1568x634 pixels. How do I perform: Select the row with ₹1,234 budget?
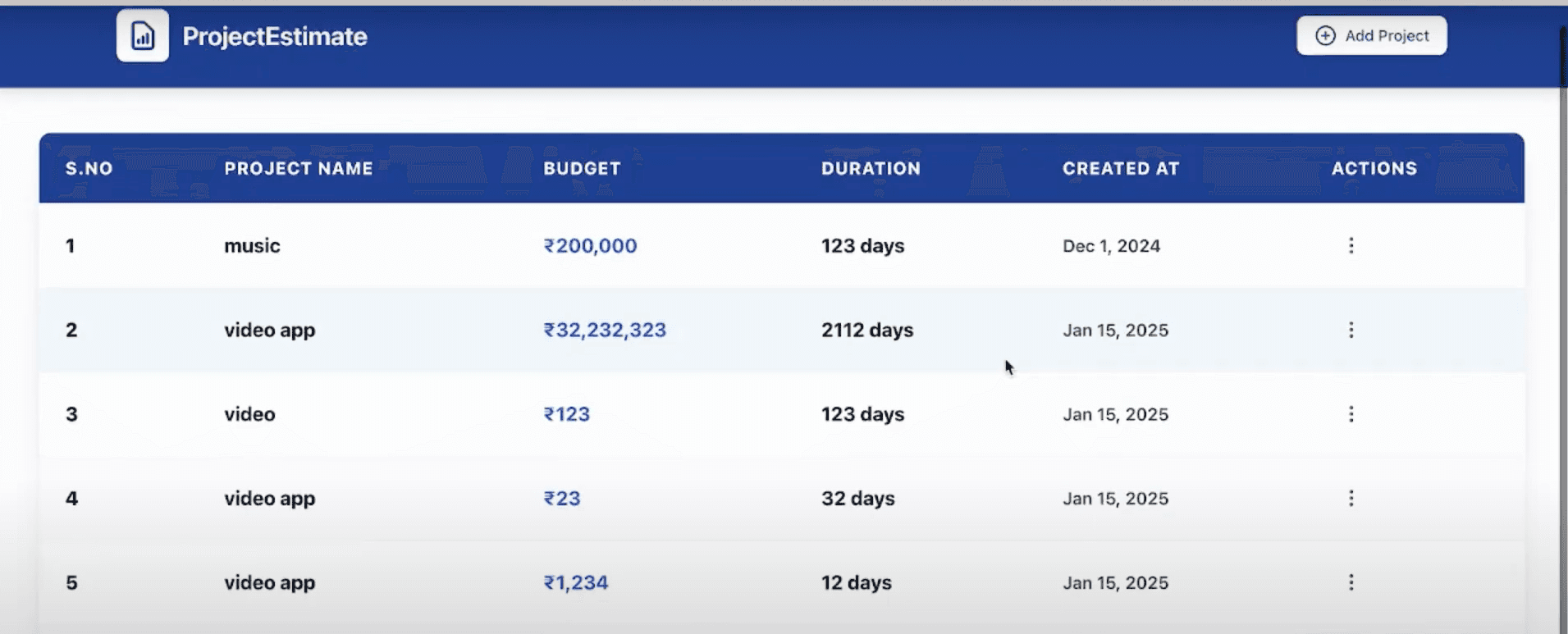click(x=782, y=582)
